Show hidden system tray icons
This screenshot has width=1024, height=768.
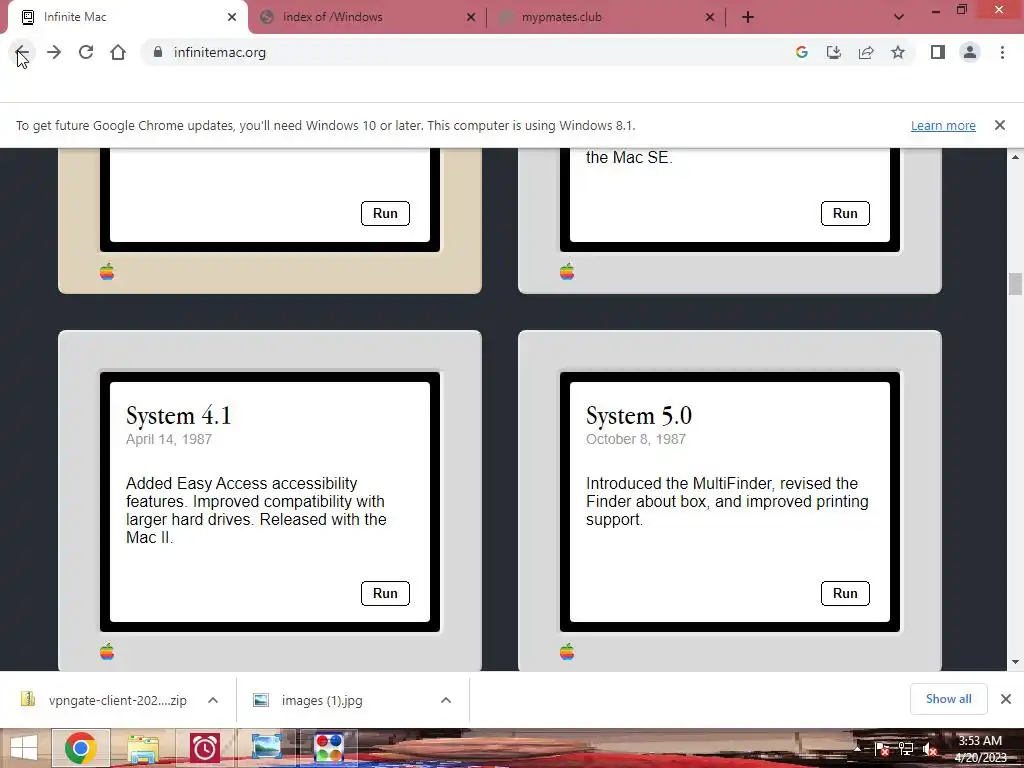tap(857, 749)
